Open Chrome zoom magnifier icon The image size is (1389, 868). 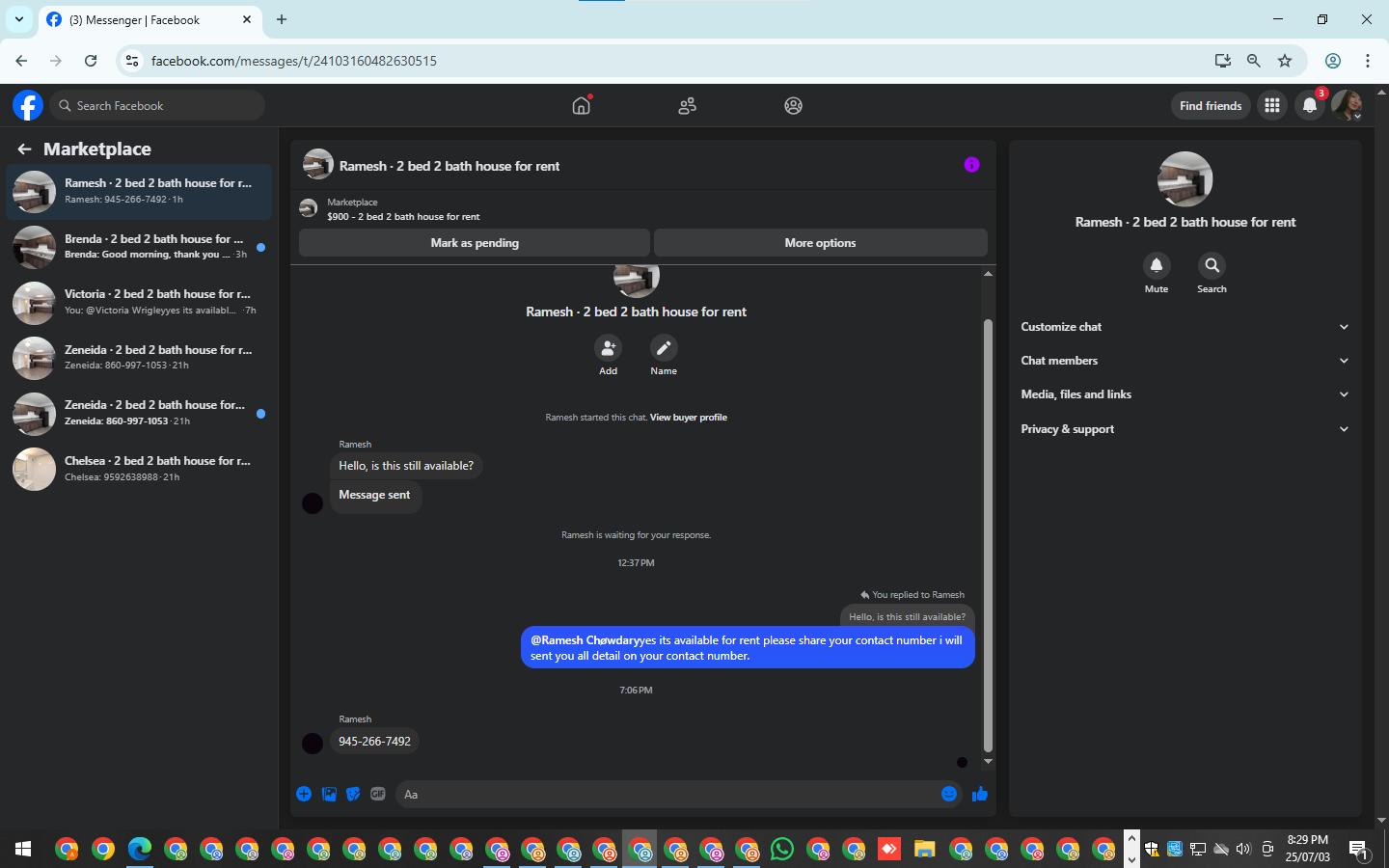click(x=1253, y=61)
